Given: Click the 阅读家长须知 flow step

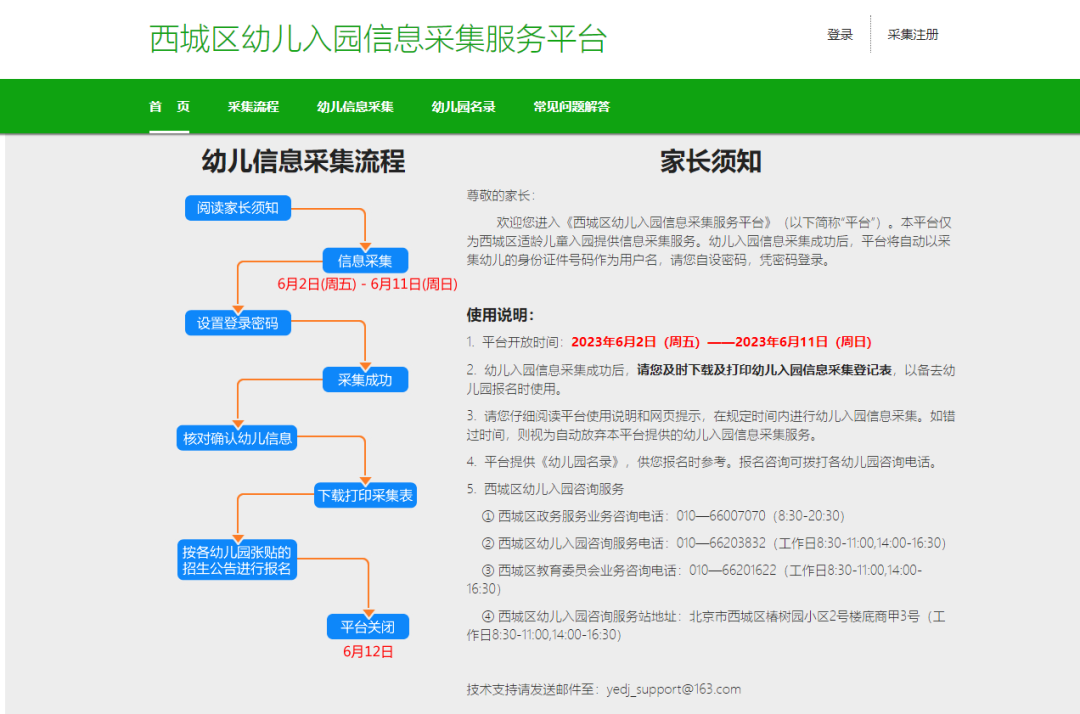Looking at the screenshot, I should pos(238,208).
